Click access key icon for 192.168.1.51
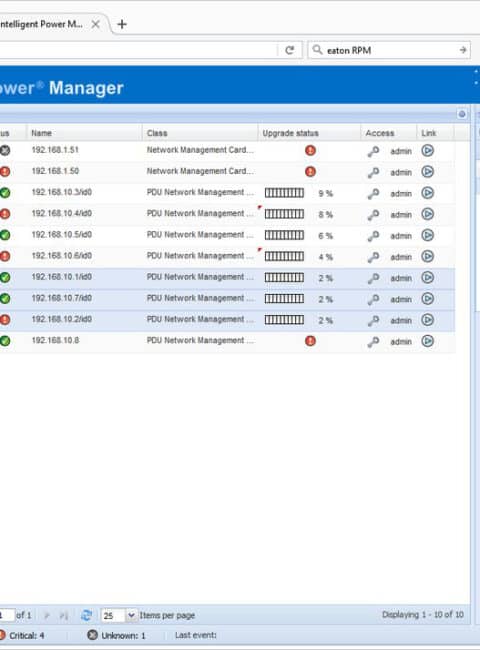The width and height of the screenshot is (480, 650). click(373, 151)
